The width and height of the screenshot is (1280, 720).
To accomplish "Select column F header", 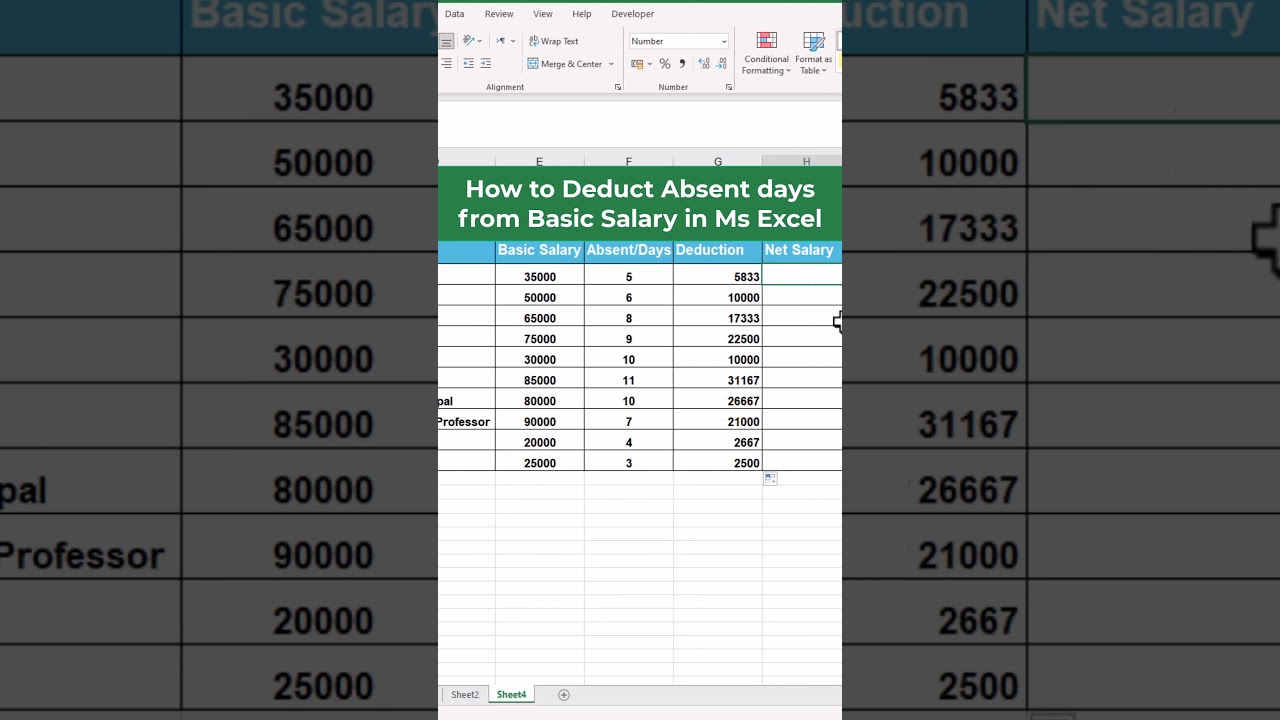I will (x=628, y=160).
